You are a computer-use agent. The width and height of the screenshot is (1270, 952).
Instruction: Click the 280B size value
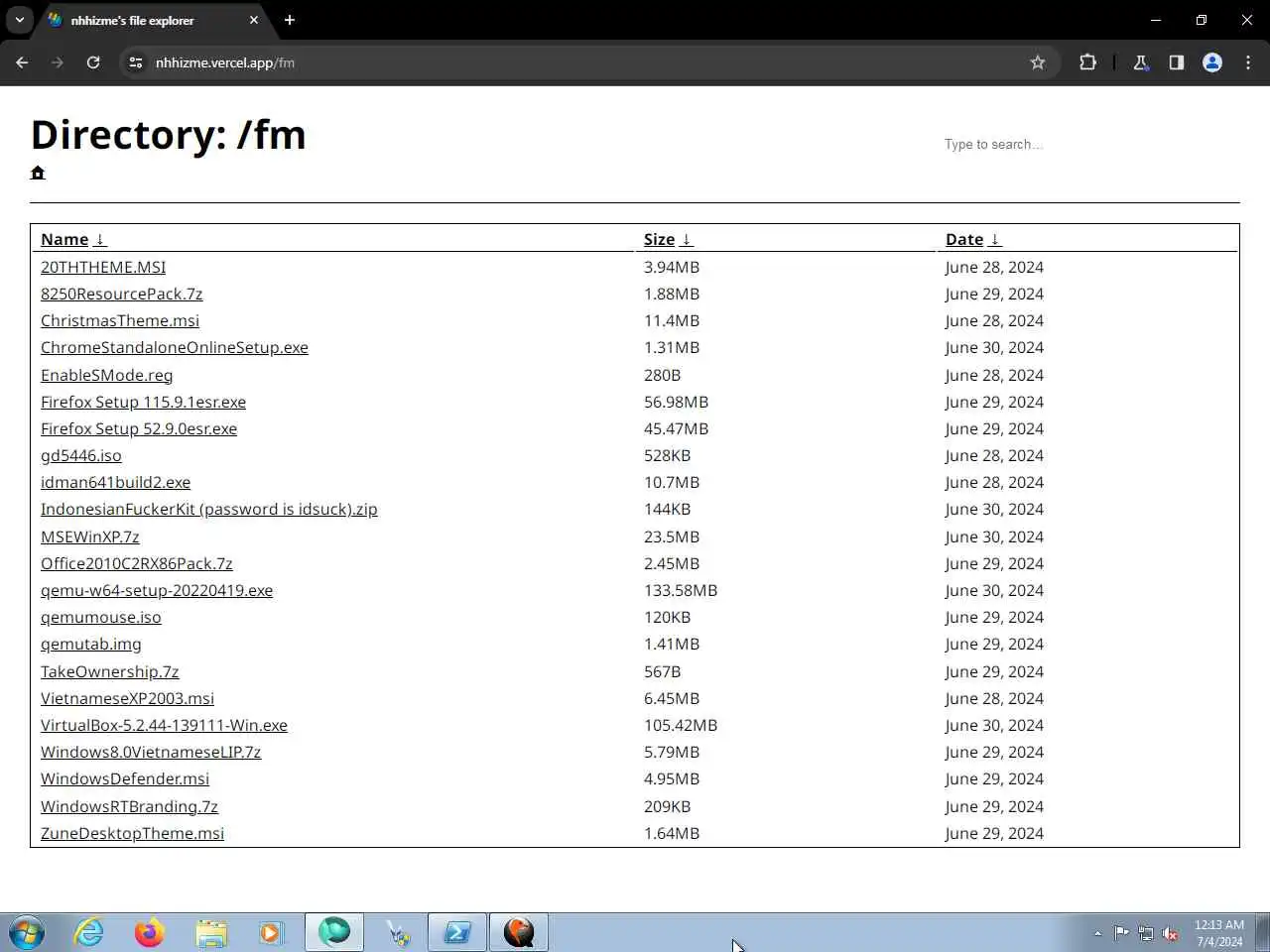tap(662, 375)
